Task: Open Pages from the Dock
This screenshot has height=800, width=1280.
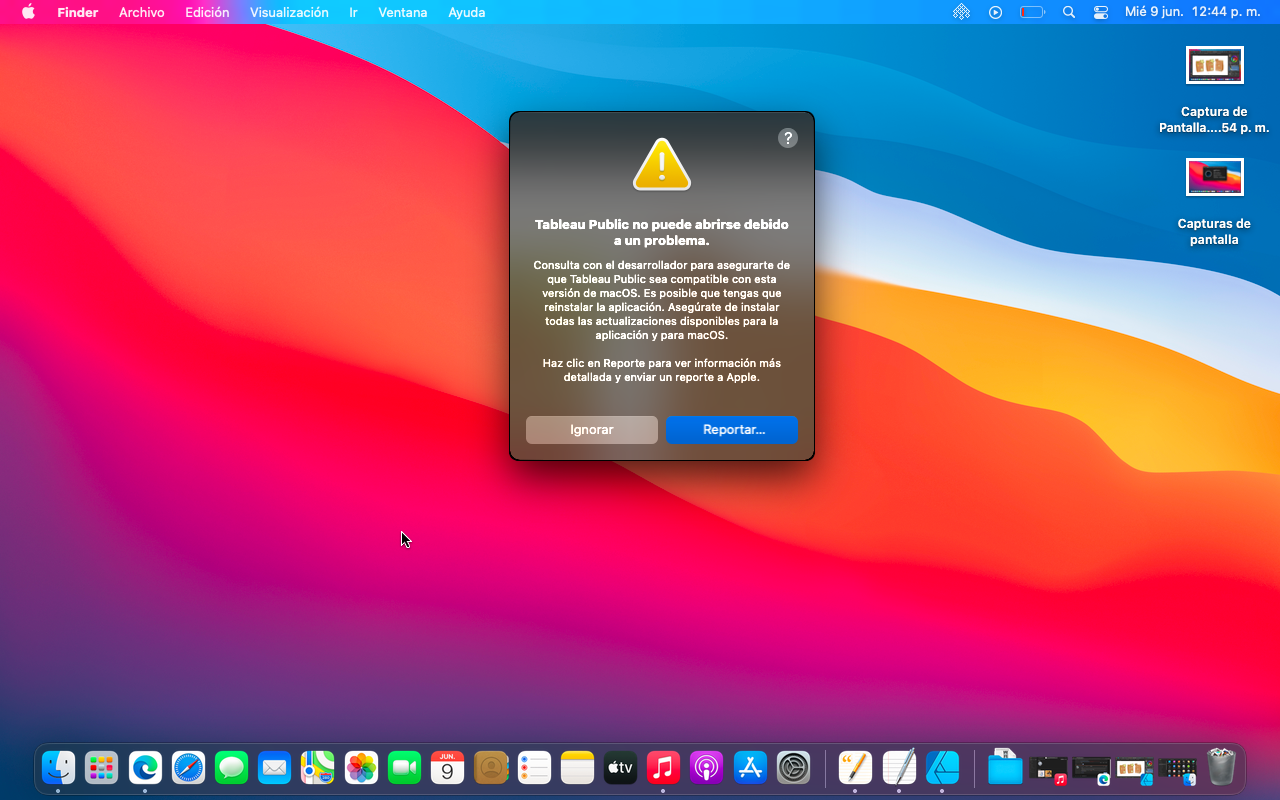Action: tap(855, 768)
